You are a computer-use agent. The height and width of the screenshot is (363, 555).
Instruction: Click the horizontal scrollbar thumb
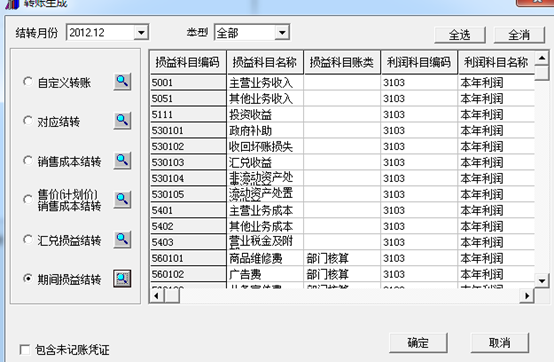[x=172, y=295]
